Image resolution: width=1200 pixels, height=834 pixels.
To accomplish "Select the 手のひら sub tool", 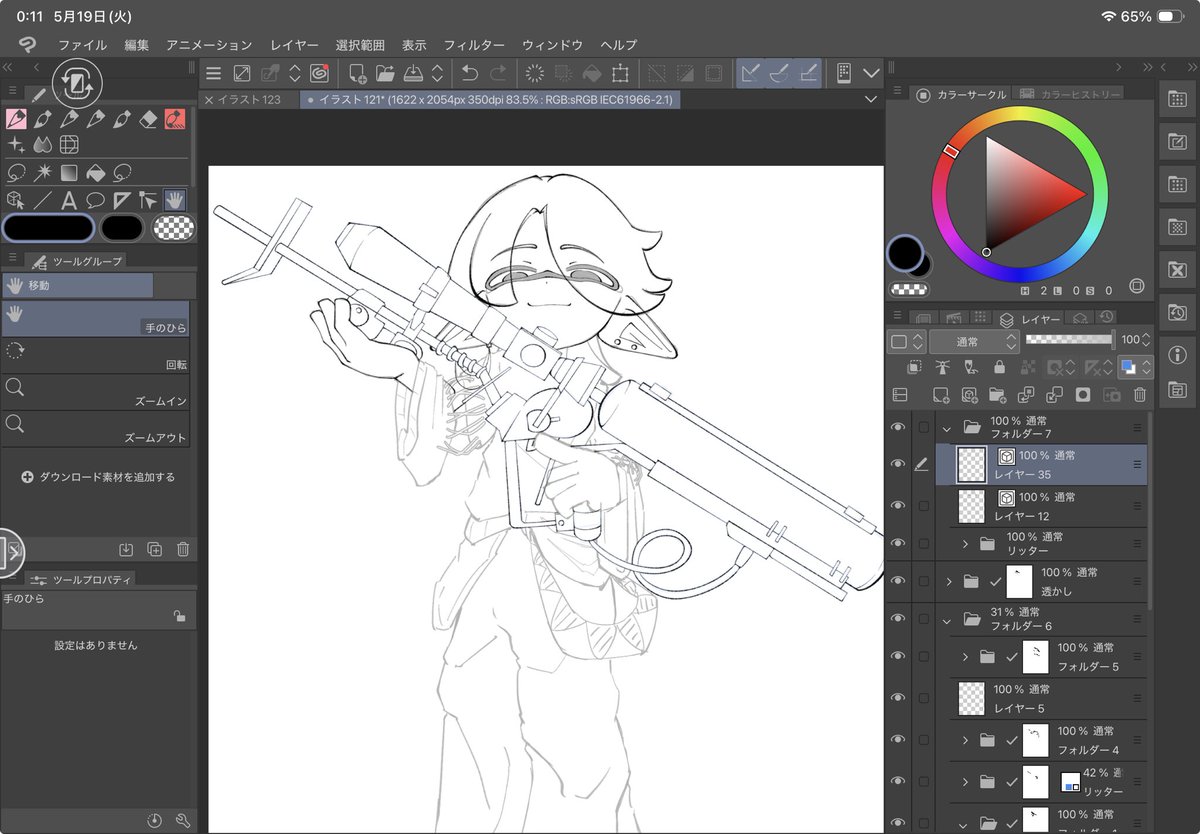I will tap(95, 318).
